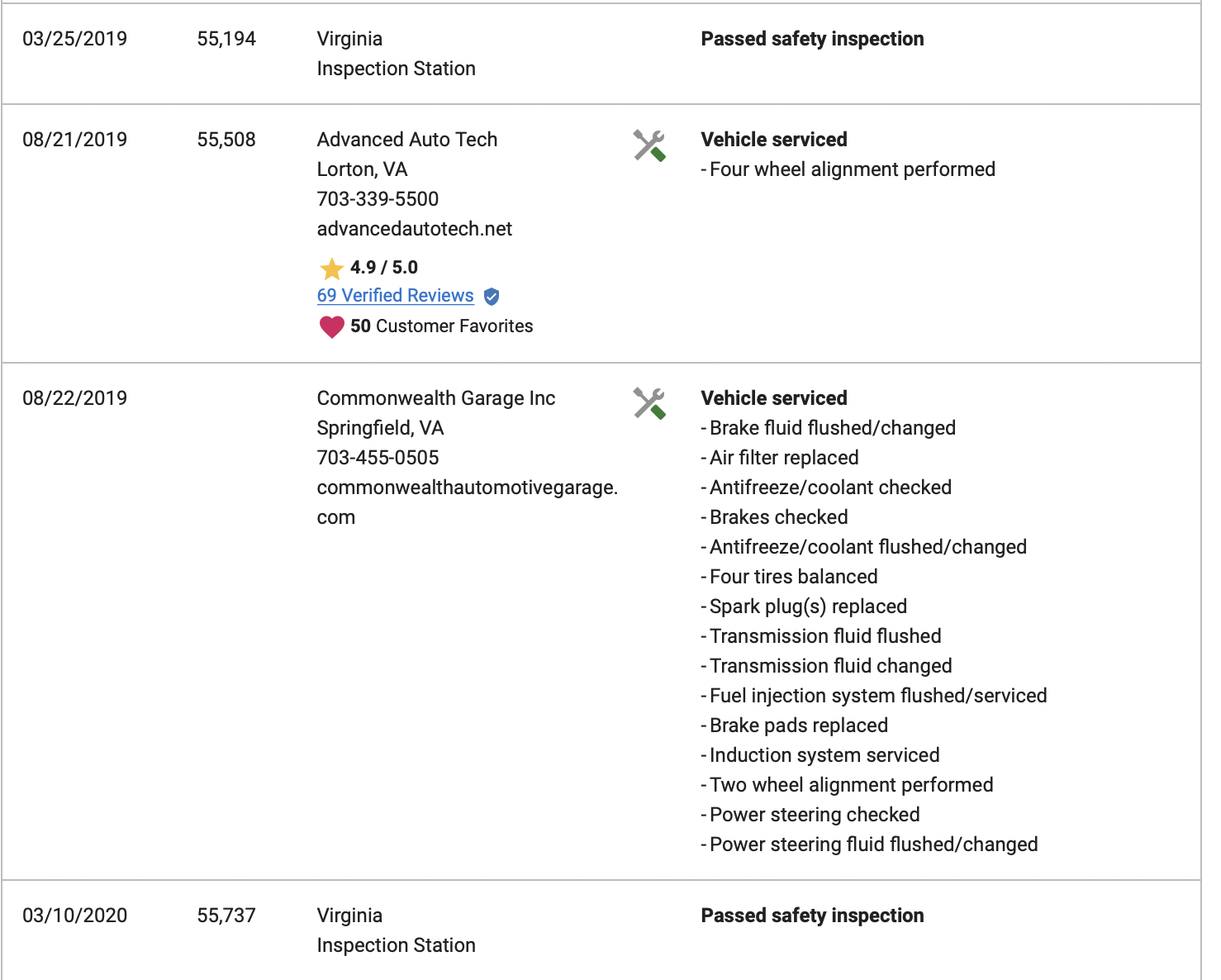Click the 50 Customer Favorites label
1221x980 pixels.
coord(442,326)
